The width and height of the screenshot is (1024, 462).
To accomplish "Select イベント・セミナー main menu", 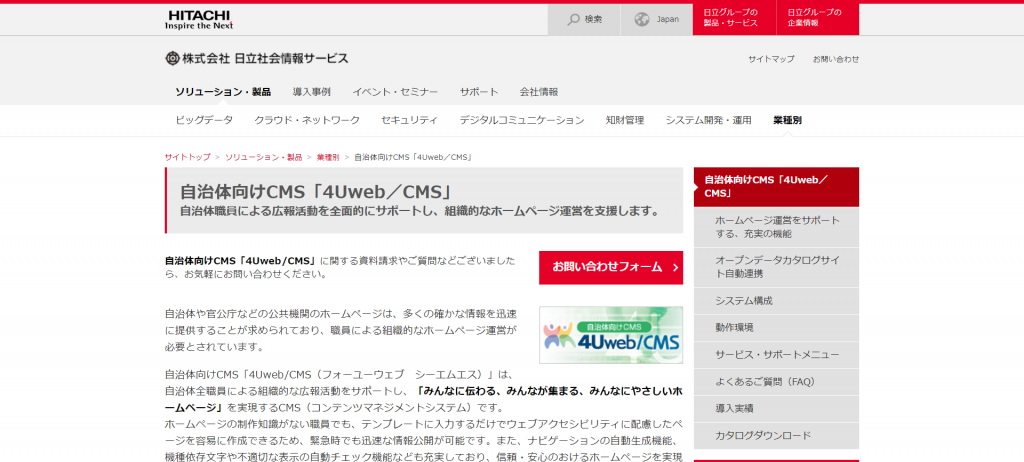I will (395, 92).
